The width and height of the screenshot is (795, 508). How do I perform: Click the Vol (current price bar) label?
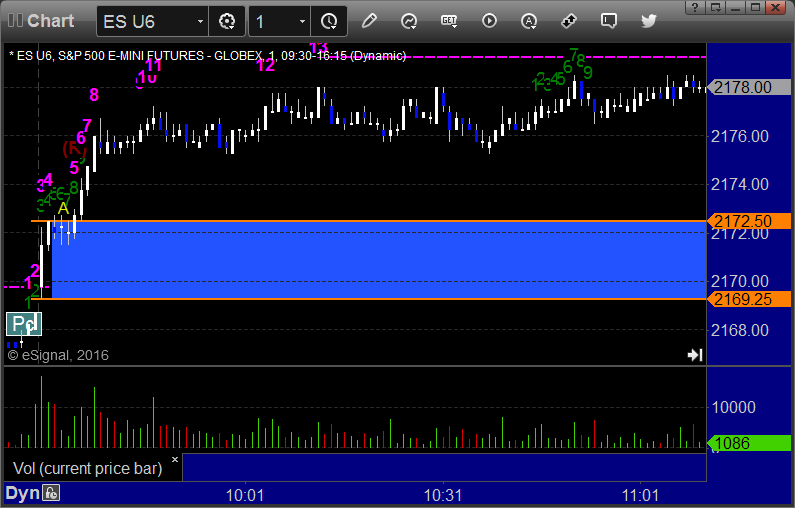coord(87,468)
